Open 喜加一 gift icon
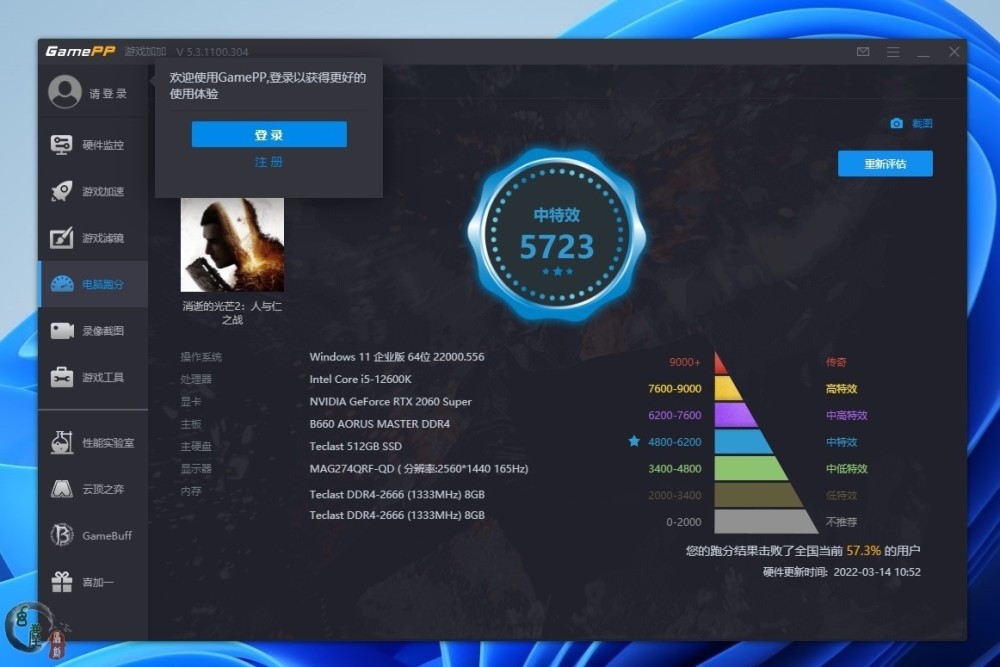1000x667 pixels. [62, 582]
